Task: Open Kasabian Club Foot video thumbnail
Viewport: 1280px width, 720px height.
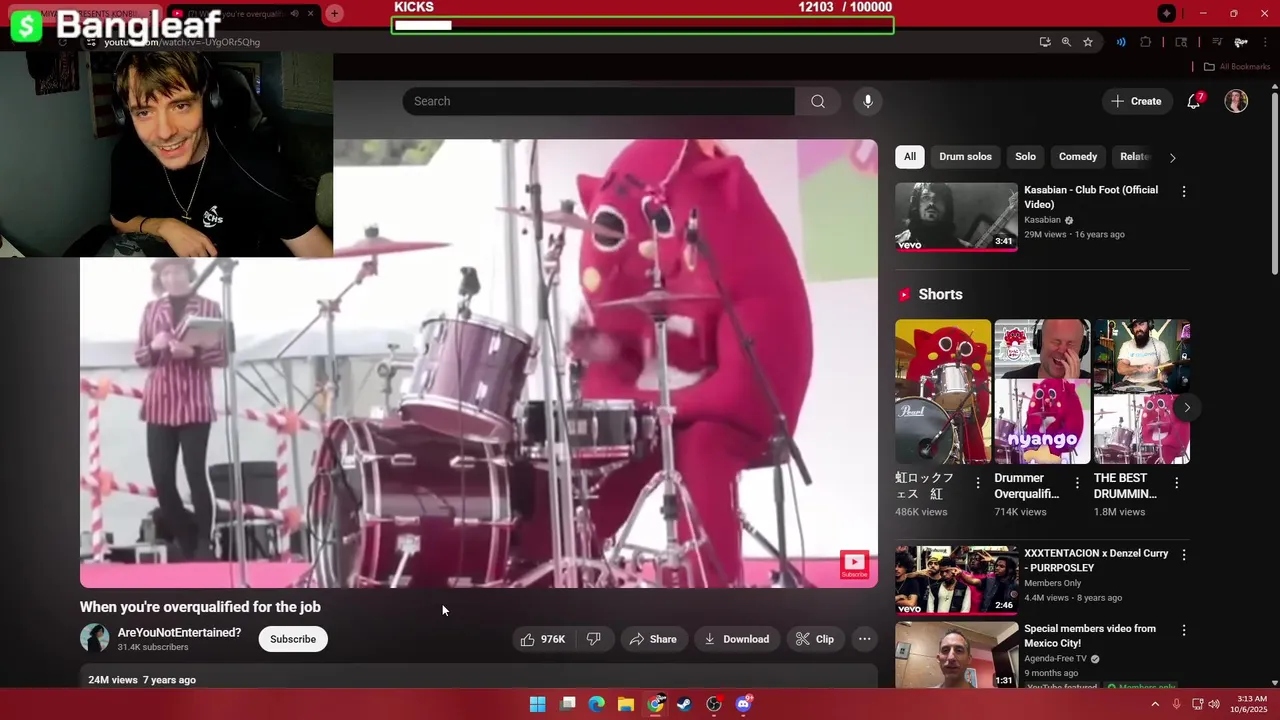Action: [956, 216]
